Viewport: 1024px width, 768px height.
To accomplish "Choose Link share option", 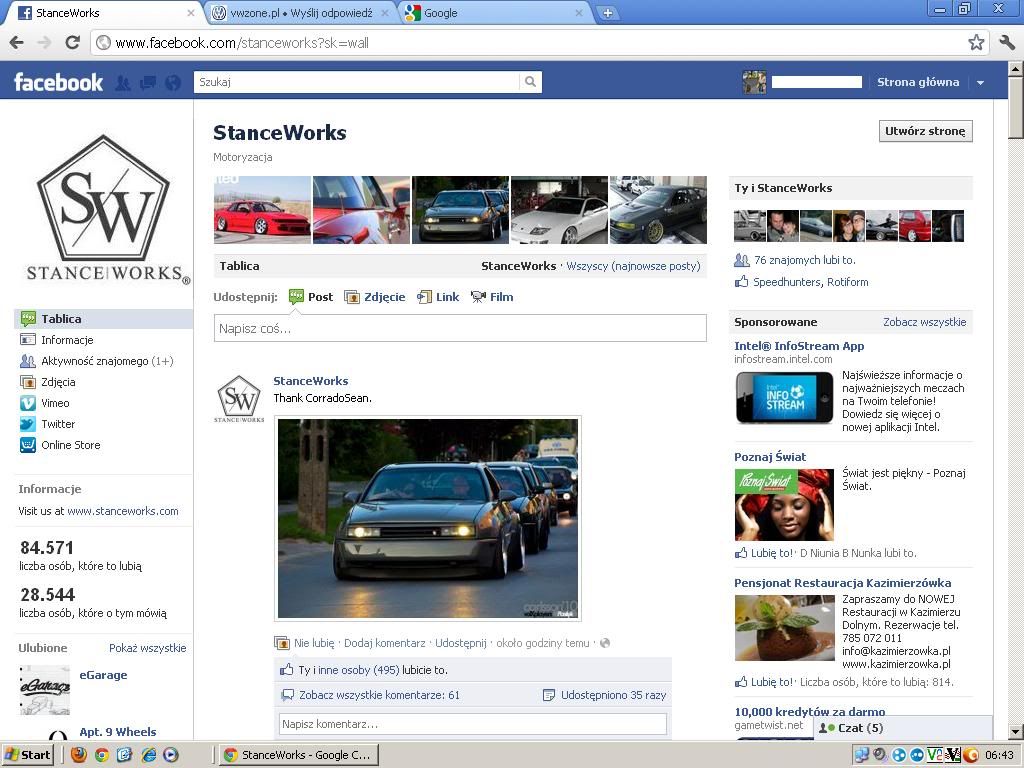I will coord(438,296).
